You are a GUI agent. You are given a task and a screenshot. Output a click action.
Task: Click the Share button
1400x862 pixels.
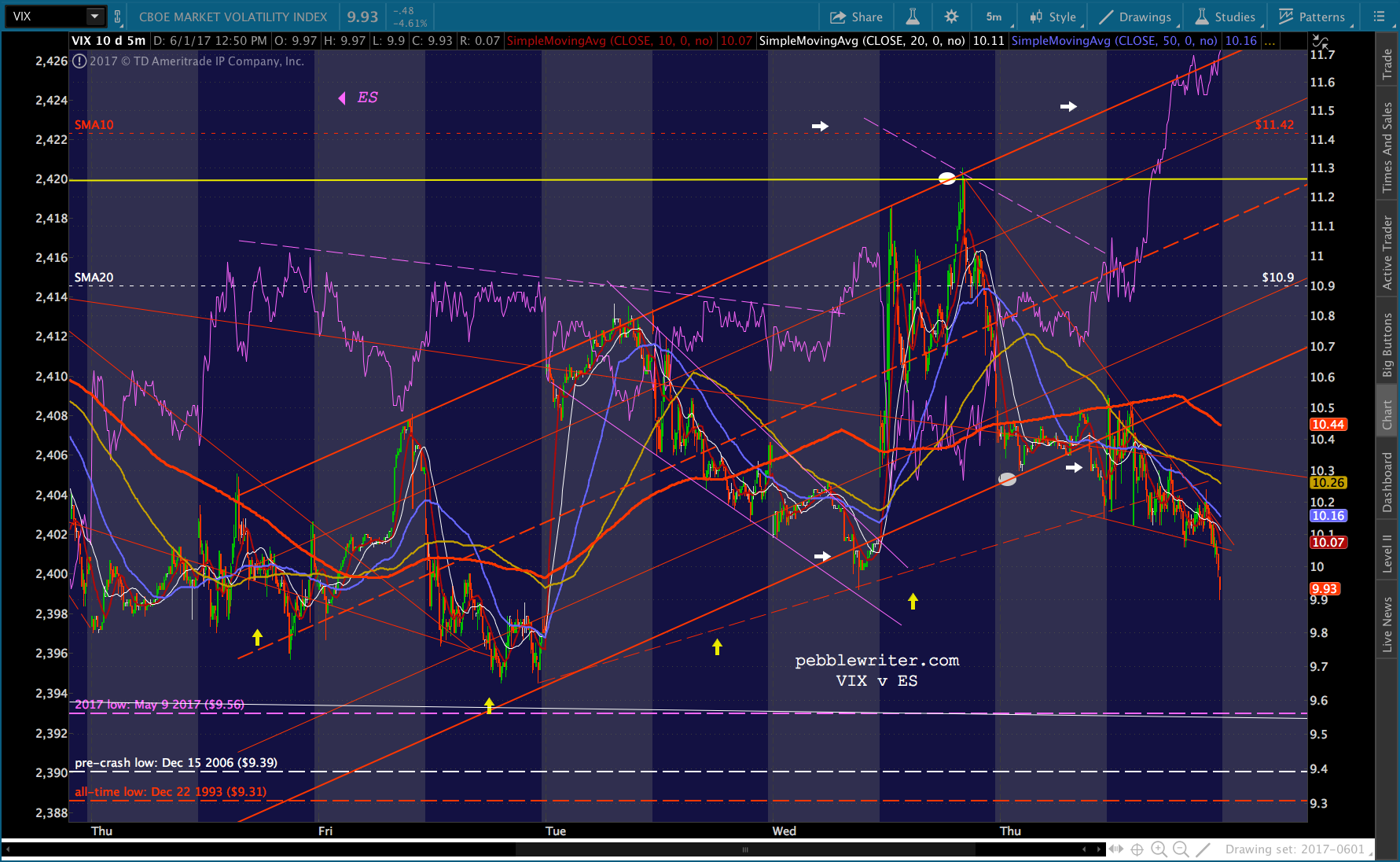(856, 17)
